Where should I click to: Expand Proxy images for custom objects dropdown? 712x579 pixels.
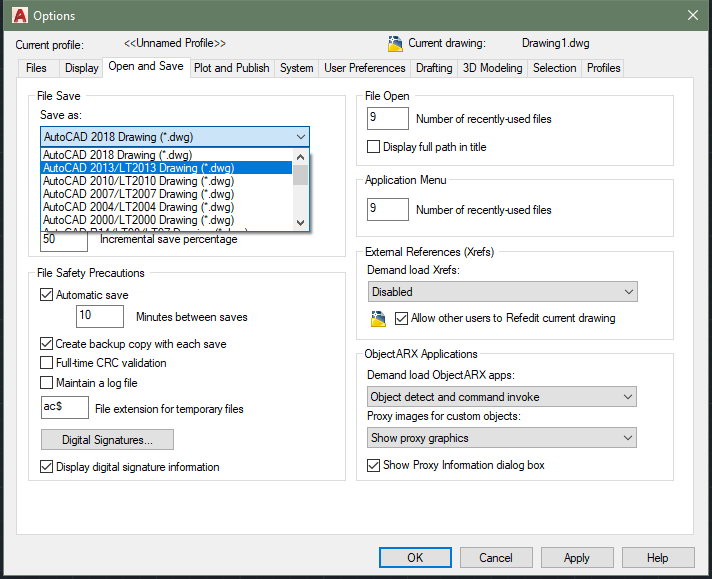[502, 438]
